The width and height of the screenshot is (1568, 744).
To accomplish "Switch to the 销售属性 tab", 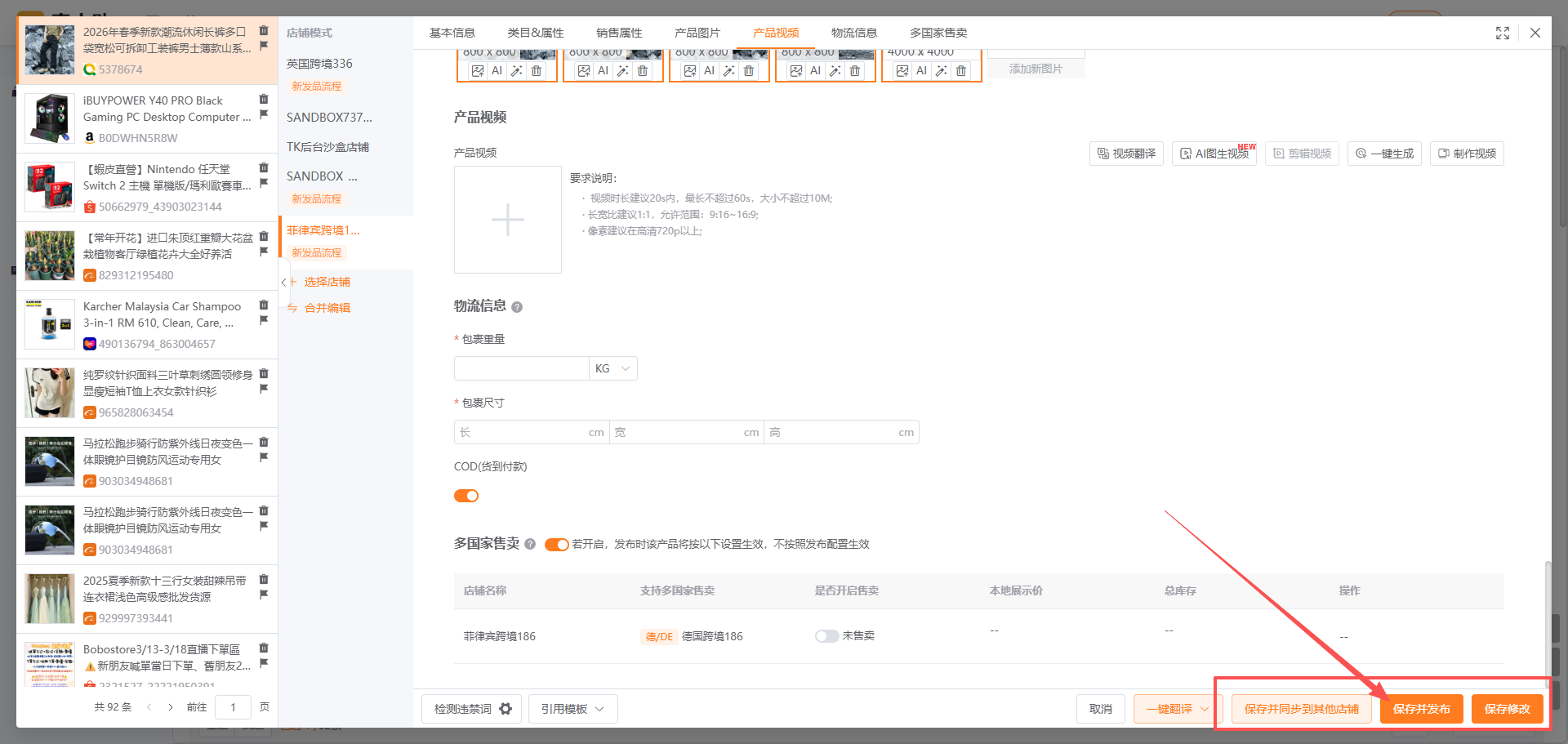I will tap(619, 33).
